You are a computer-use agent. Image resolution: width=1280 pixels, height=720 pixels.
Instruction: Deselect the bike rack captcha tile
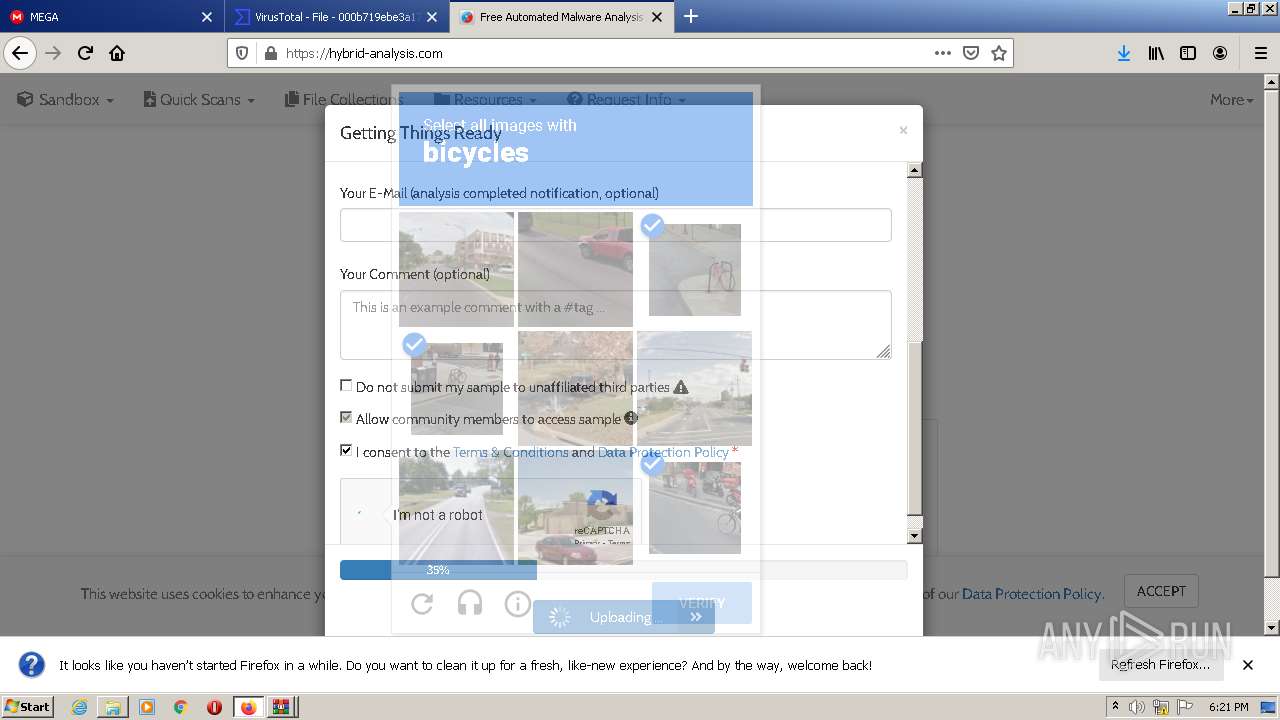click(694, 269)
